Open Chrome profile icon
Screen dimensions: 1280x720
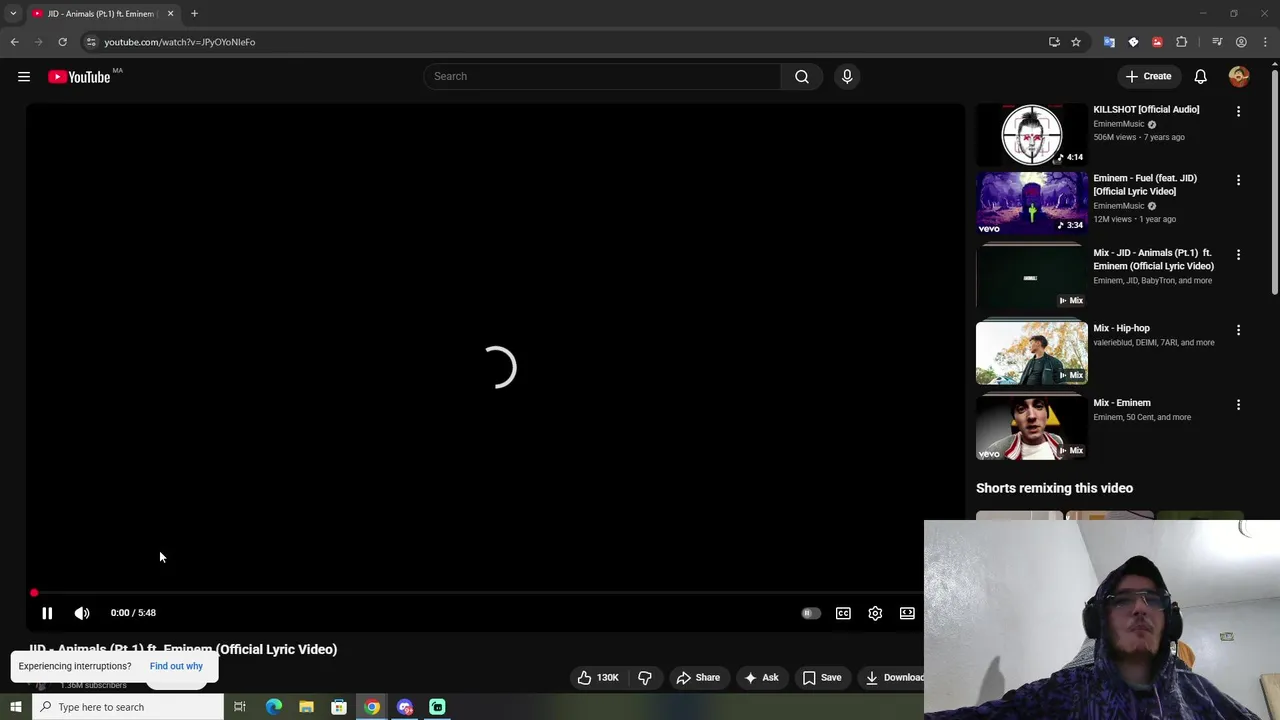tap(1241, 42)
